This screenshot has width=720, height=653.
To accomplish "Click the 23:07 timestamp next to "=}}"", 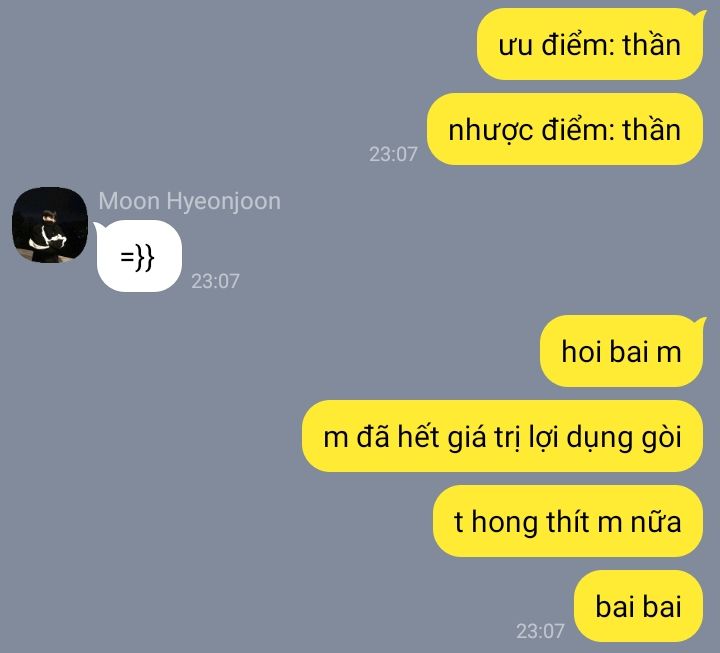I will pyautogui.click(x=215, y=281).
